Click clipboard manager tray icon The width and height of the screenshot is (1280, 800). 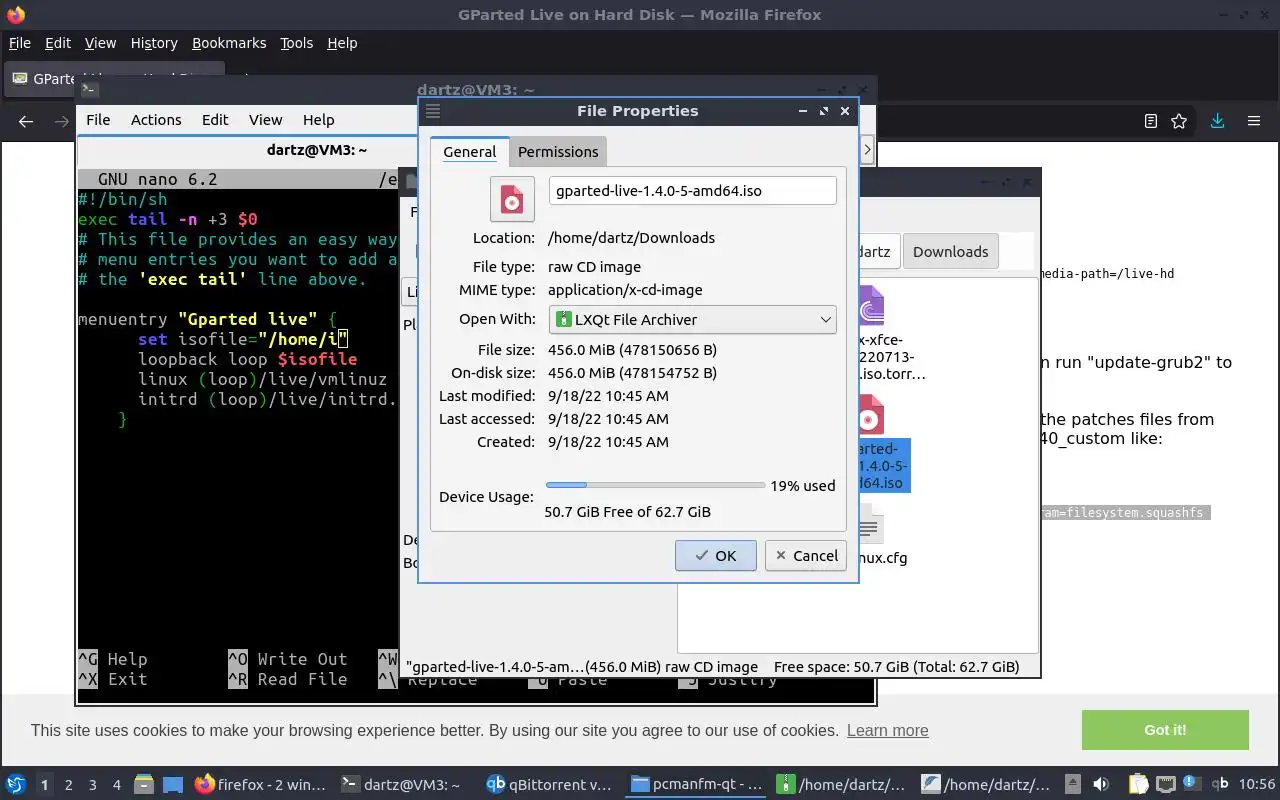[x=1139, y=784]
